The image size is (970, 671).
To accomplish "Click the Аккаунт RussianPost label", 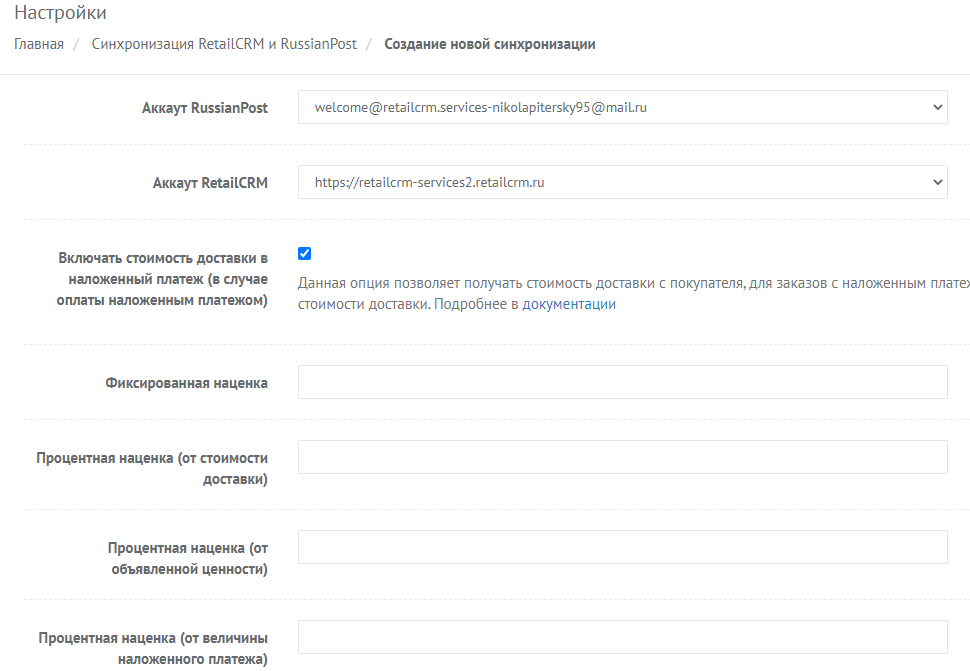I will (205, 108).
